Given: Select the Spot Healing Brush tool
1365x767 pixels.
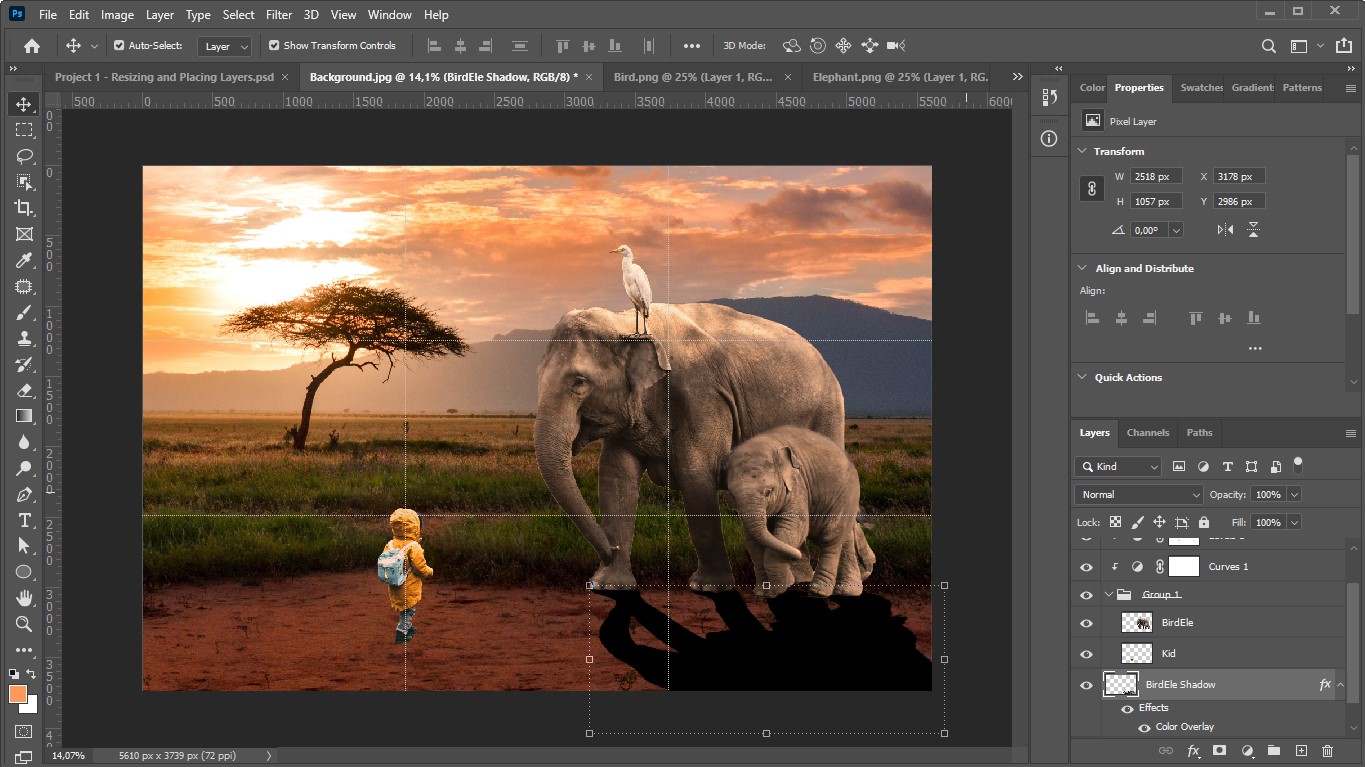Looking at the screenshot, I should tap(24, 286).
